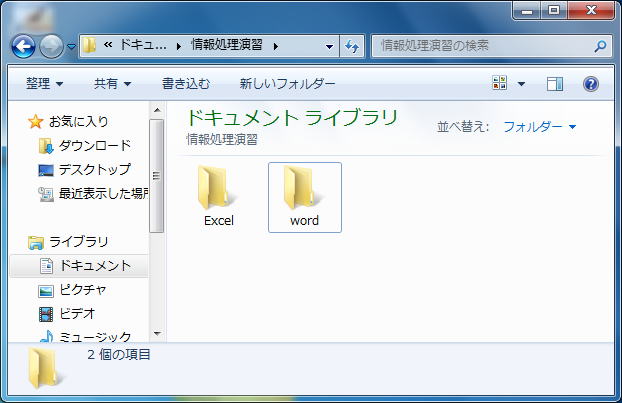Open the 整理 menu
622x403 pixels.
pos(44,84)
